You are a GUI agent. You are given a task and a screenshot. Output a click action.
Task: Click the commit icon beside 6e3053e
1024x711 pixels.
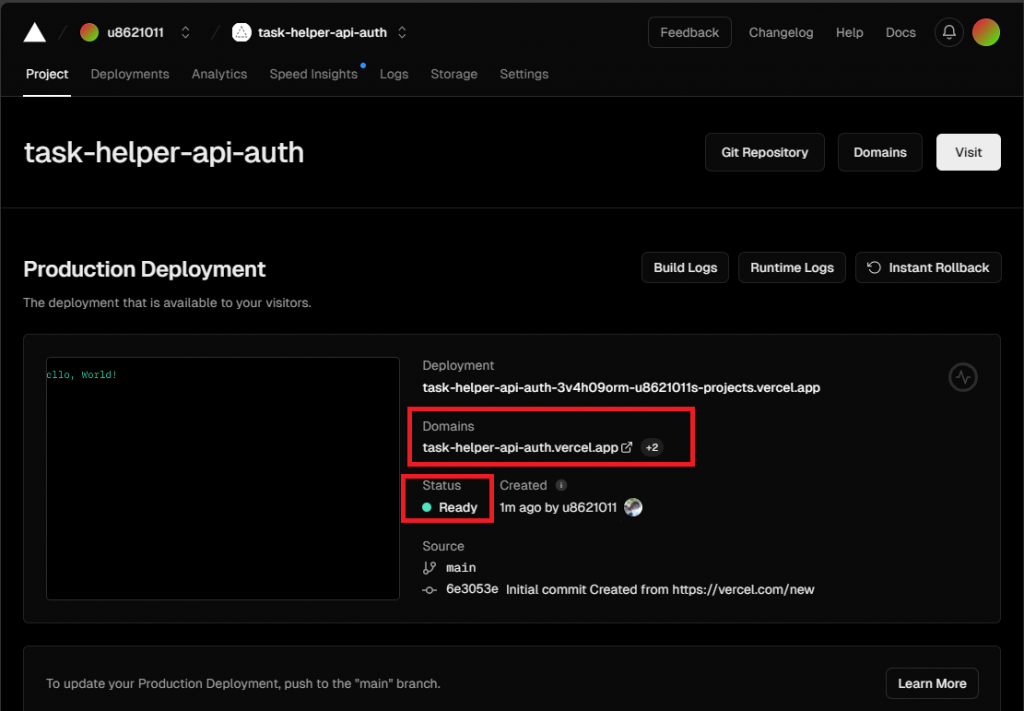tap(429, 590)
